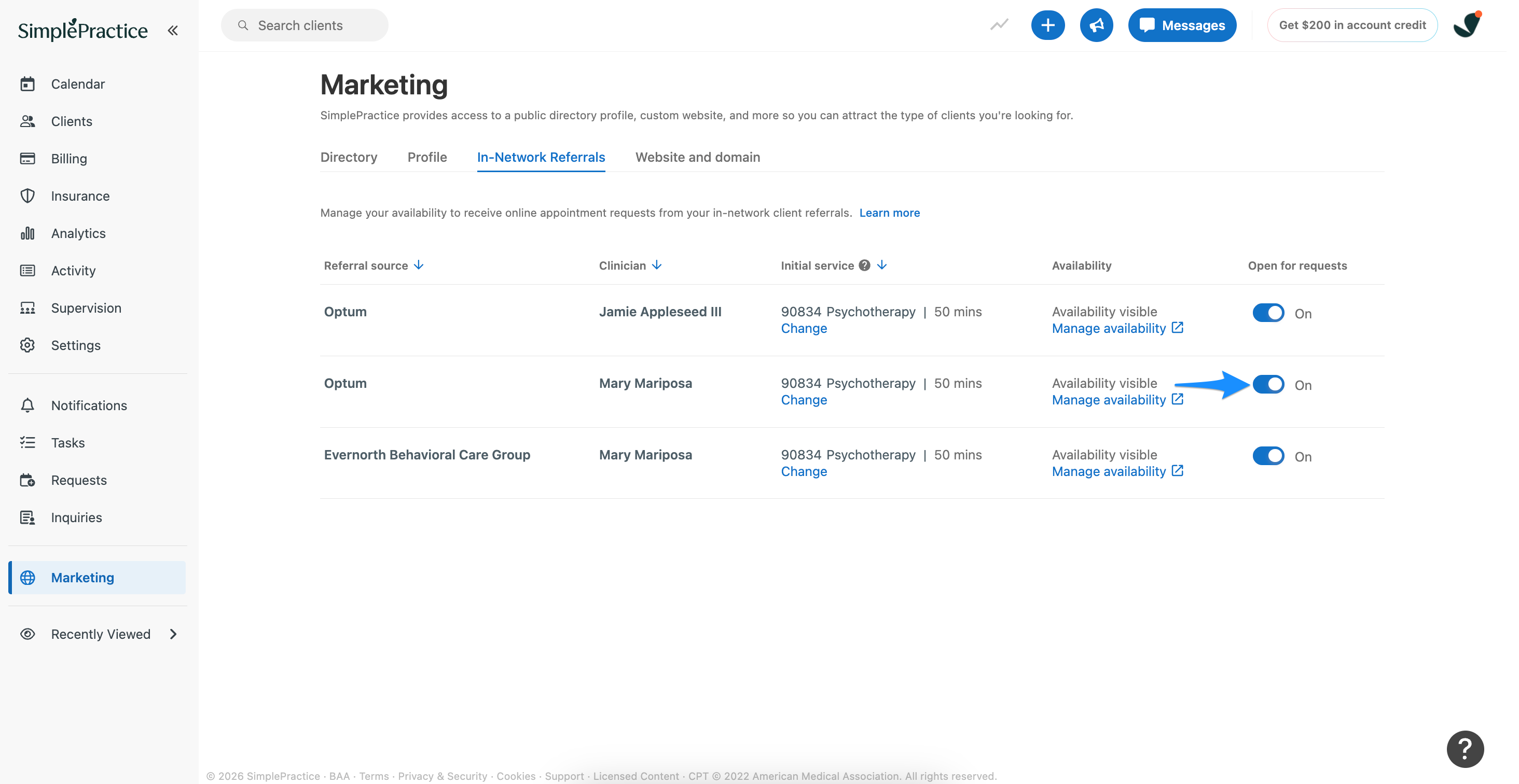The image size is (1519, 784).
Task: Click Evernorth Behavioral Care Group cell
Action: [427, 455]
